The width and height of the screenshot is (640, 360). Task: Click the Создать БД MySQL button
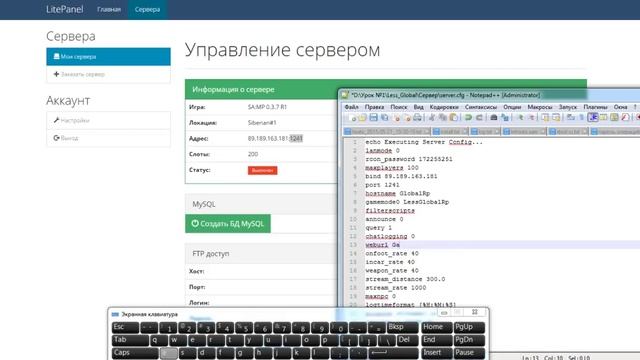pyautogui.click(x=228, y=224)
